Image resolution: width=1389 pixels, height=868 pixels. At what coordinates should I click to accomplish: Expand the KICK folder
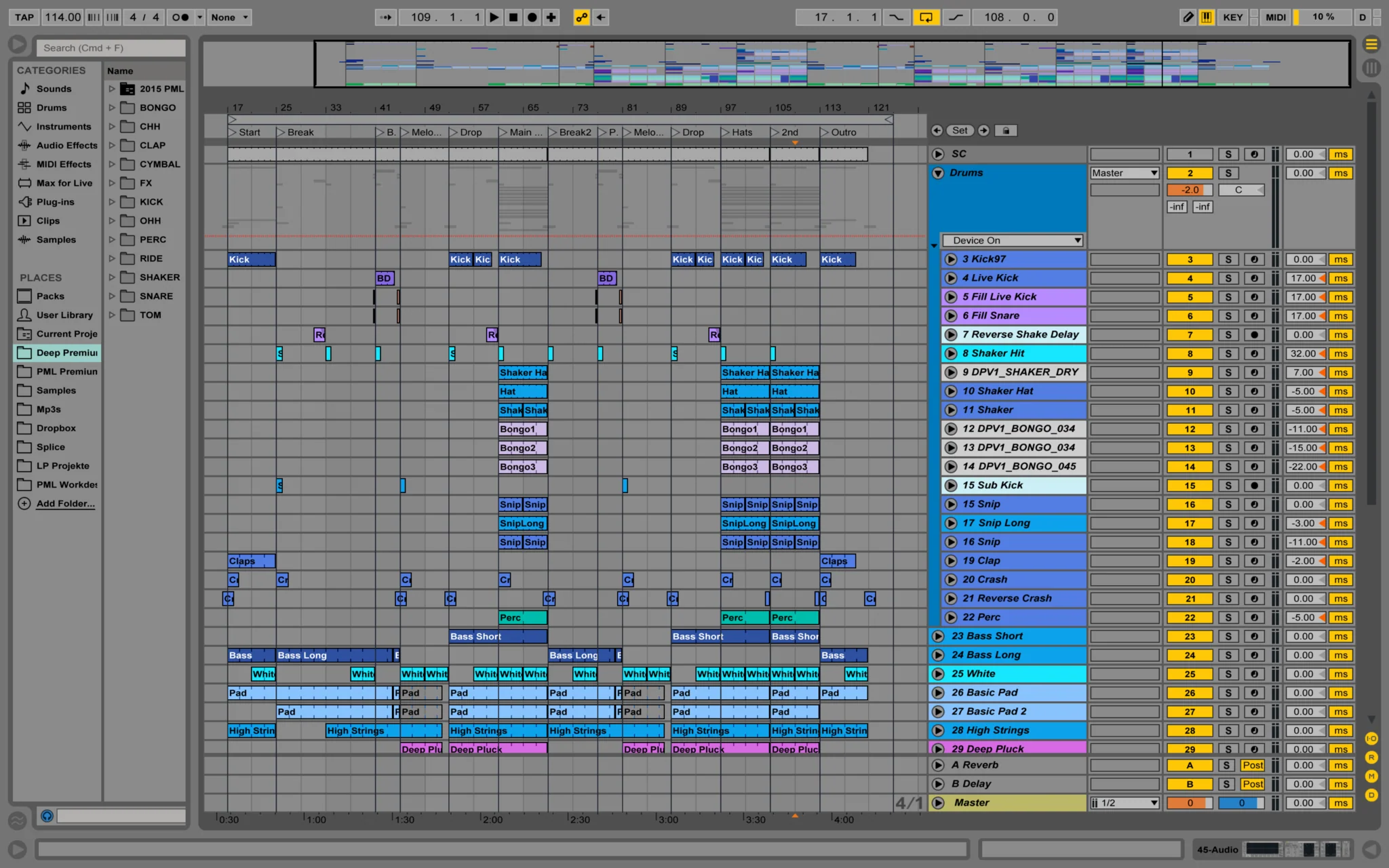112,202
